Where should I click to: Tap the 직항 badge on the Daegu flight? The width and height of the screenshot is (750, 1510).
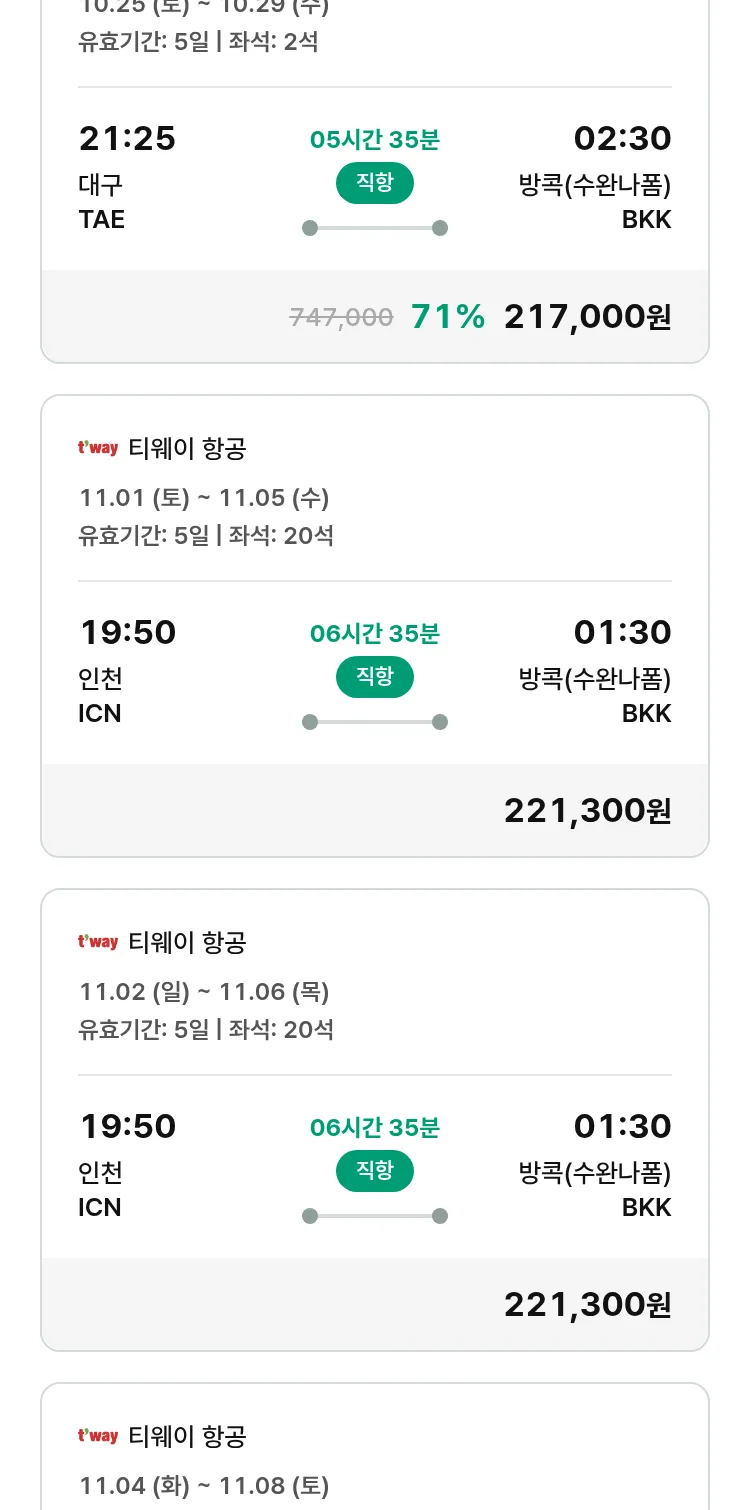point(374,183)
